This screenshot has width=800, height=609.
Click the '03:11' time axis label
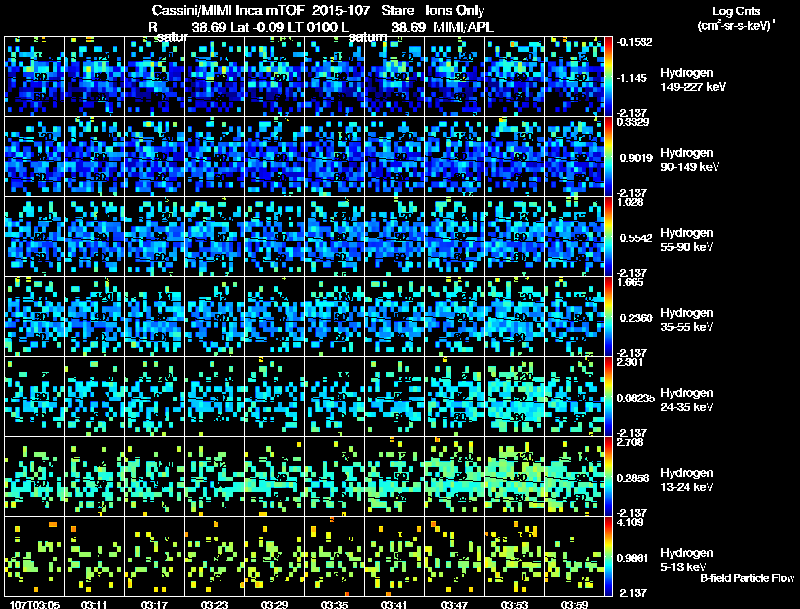[94, 605]
